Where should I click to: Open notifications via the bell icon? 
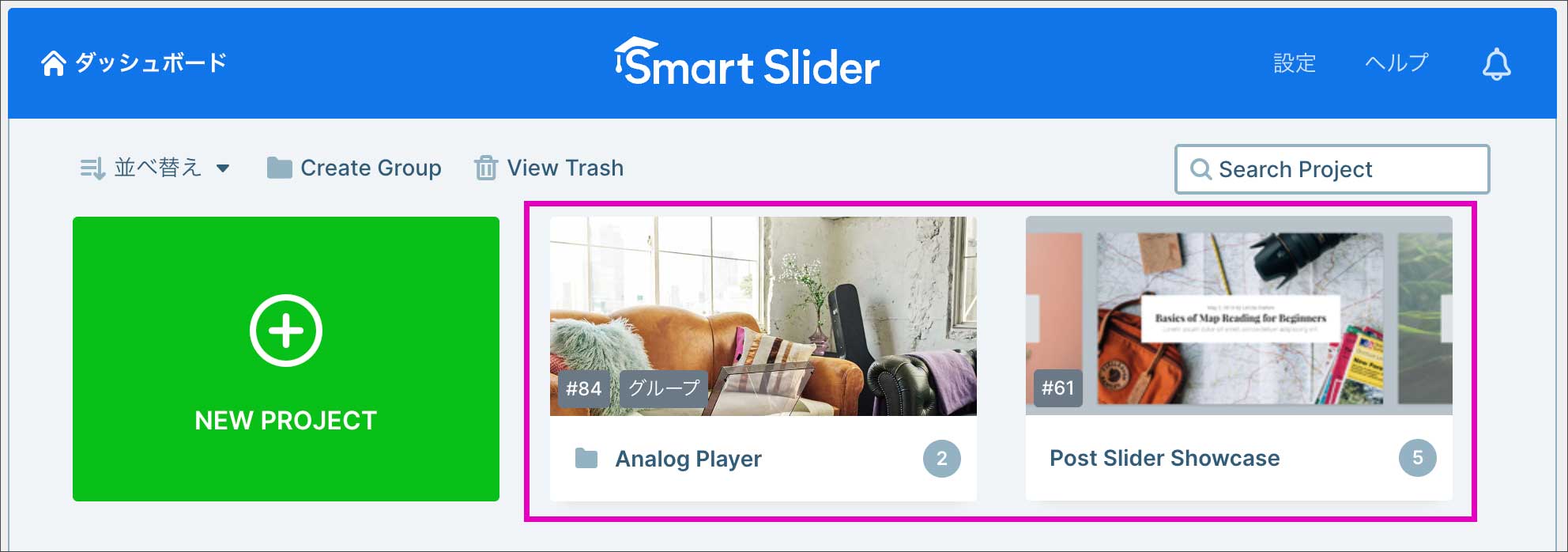point(1496,64)
